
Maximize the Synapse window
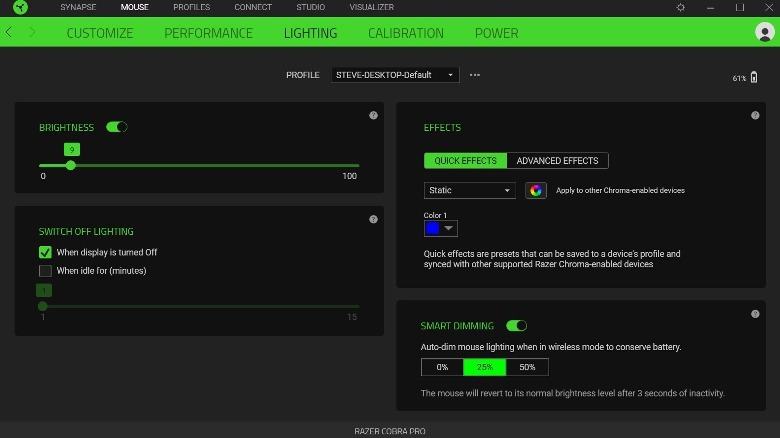click(x=740, y=7)
